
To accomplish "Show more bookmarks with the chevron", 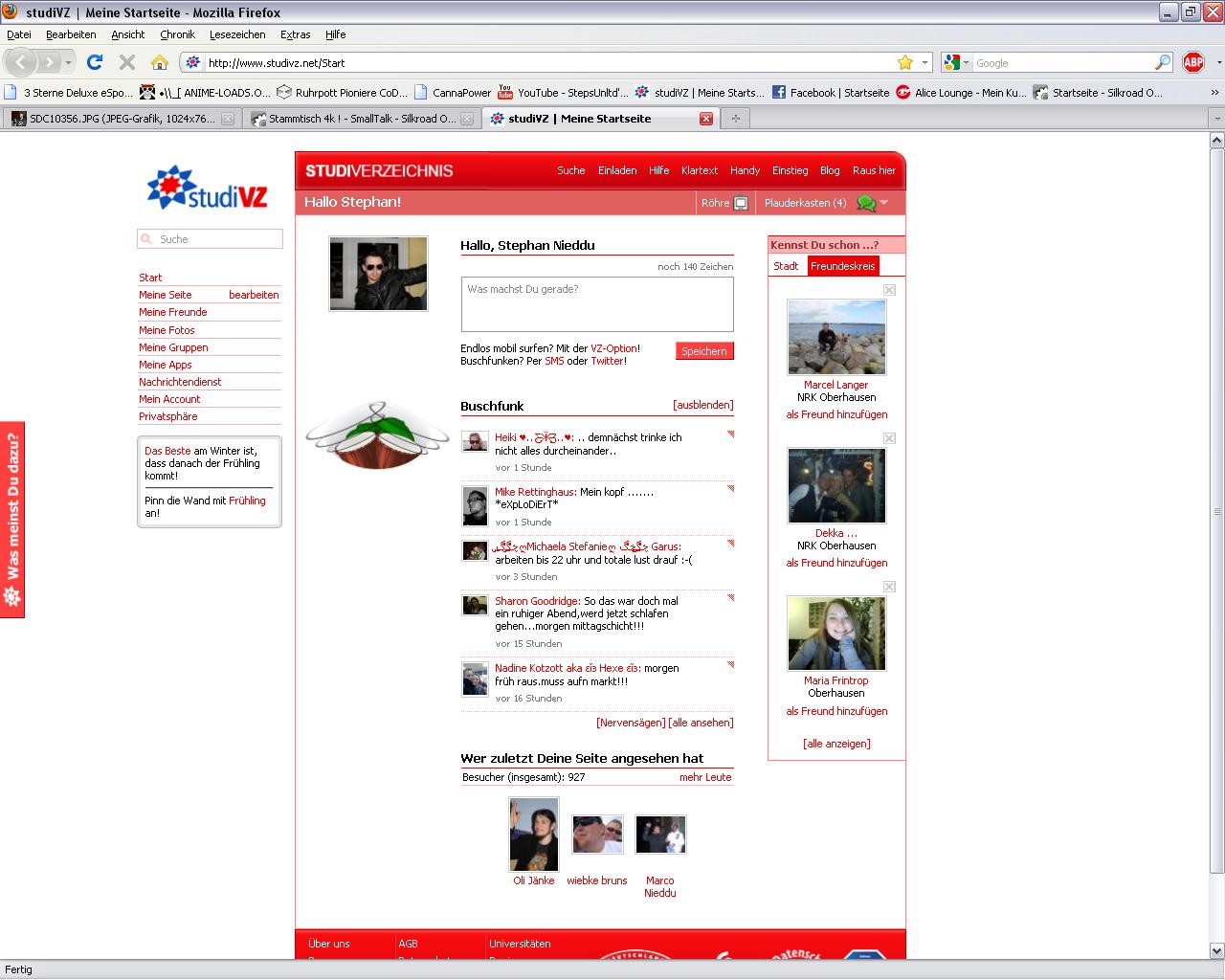I will tap(1214, 93).
